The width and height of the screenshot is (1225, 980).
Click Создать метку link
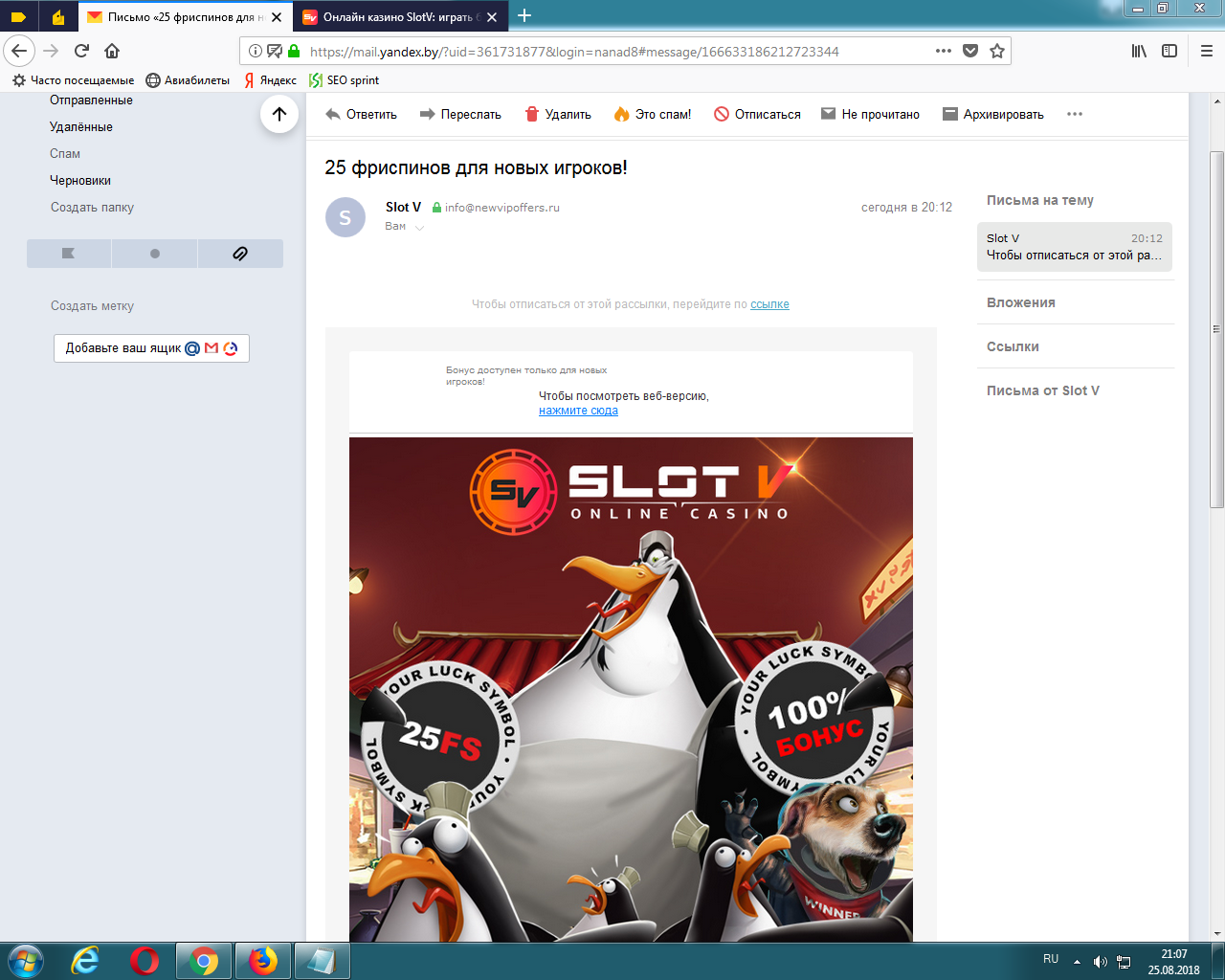click(x=92, y=306)
